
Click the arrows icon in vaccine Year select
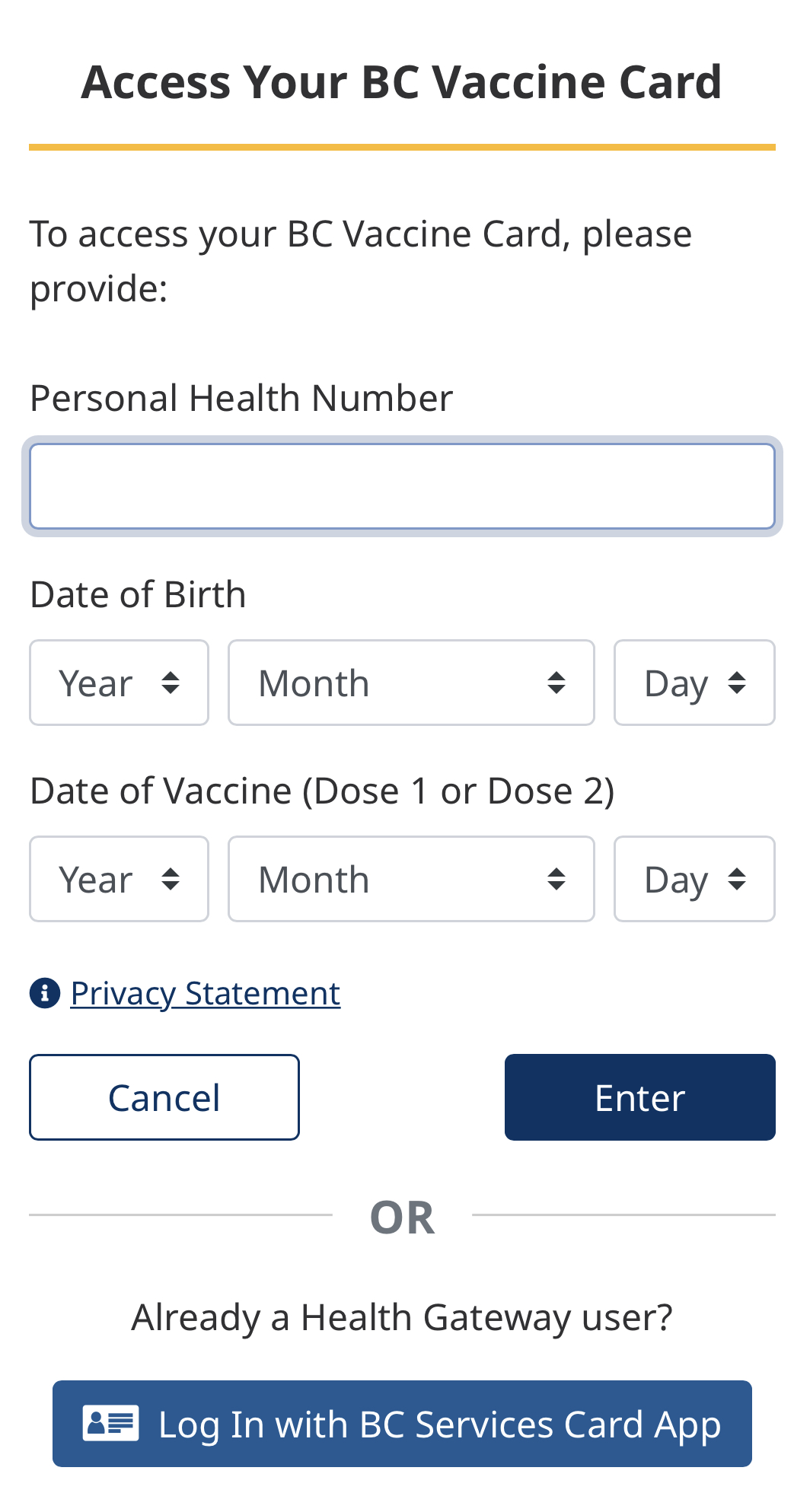click(x=171, y=879)
